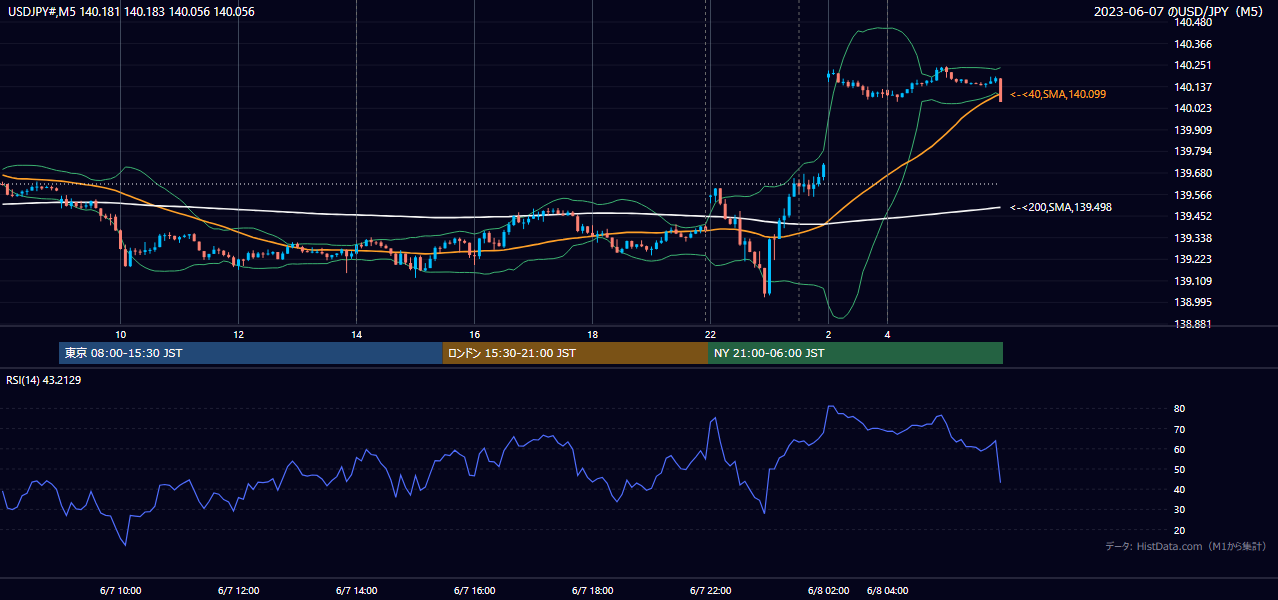
Task: Click the 6/7 10:00 date axis label
Action: coord(120,590)
